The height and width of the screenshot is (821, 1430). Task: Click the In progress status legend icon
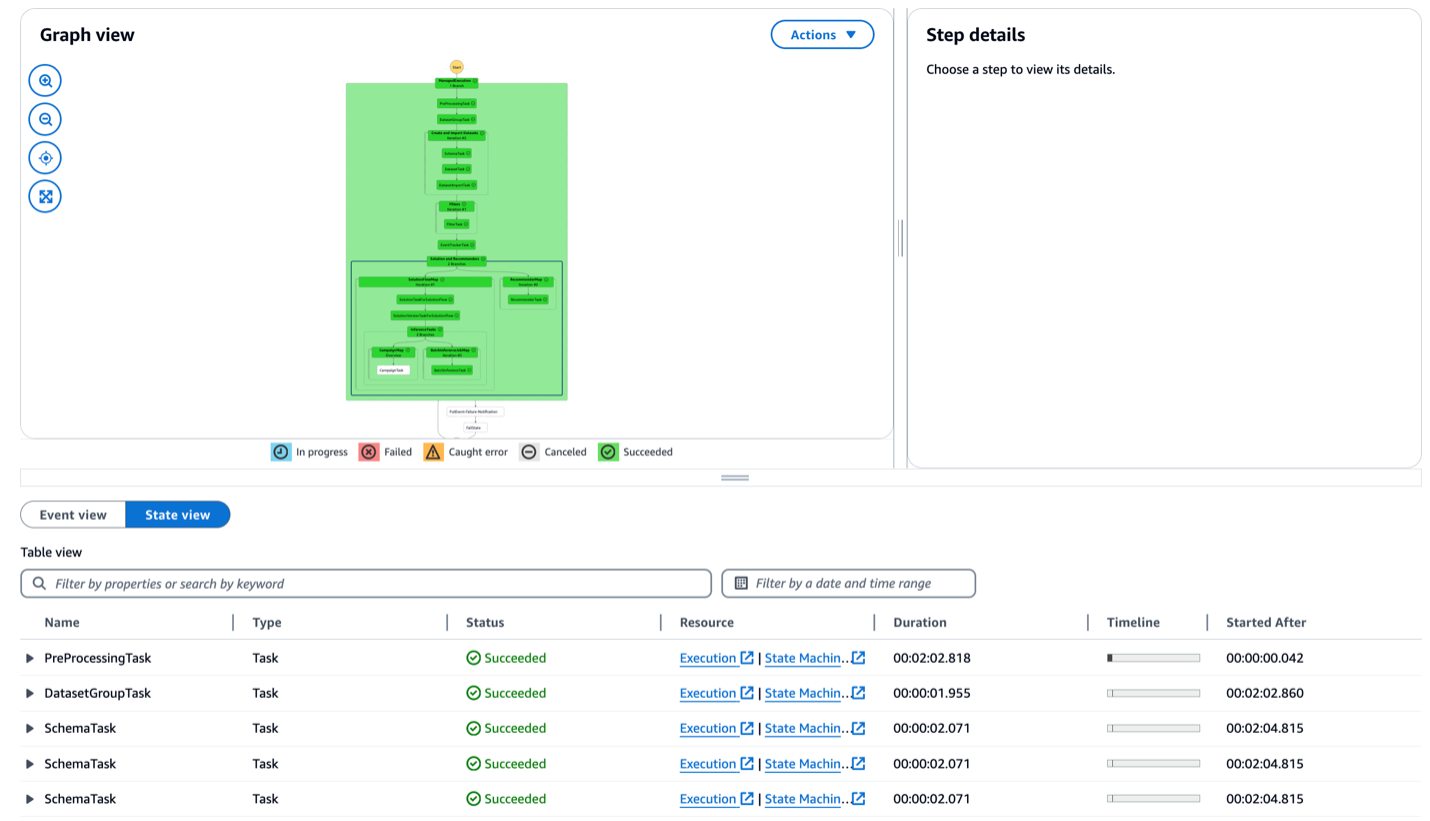coord(281,451)
